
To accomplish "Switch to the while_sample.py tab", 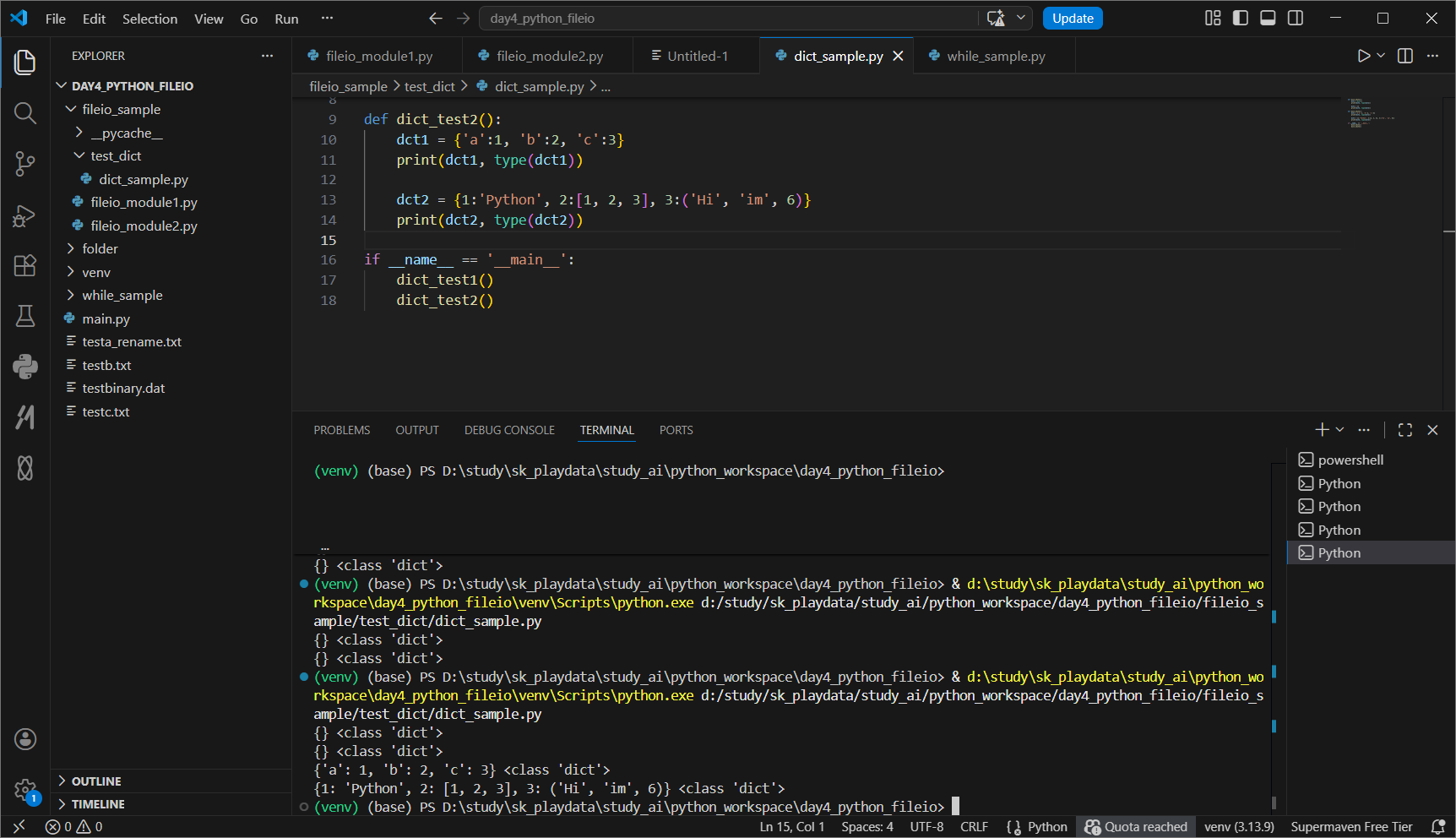I will pos(994,56).
